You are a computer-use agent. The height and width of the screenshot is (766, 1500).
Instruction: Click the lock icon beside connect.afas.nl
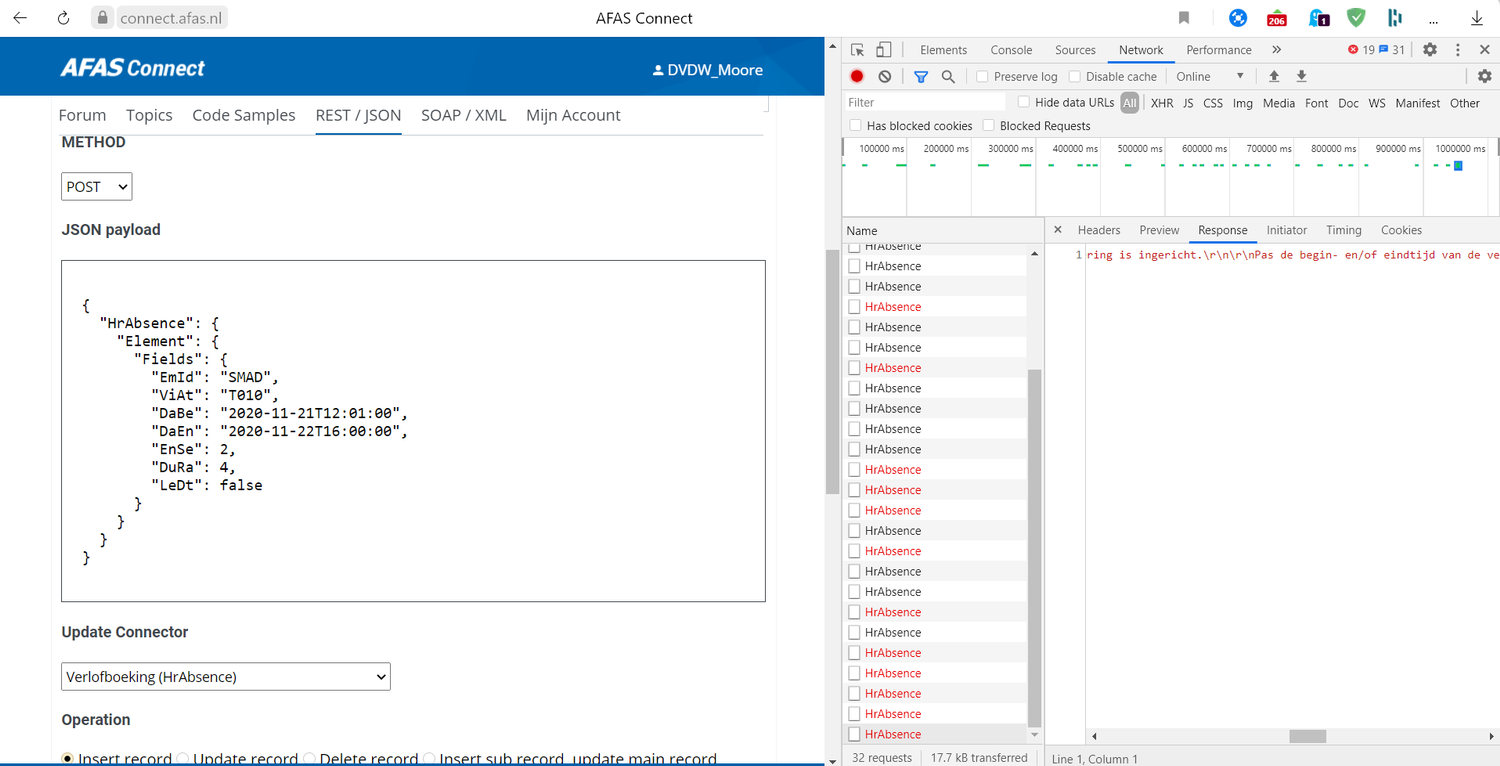[x=102, y=18]
